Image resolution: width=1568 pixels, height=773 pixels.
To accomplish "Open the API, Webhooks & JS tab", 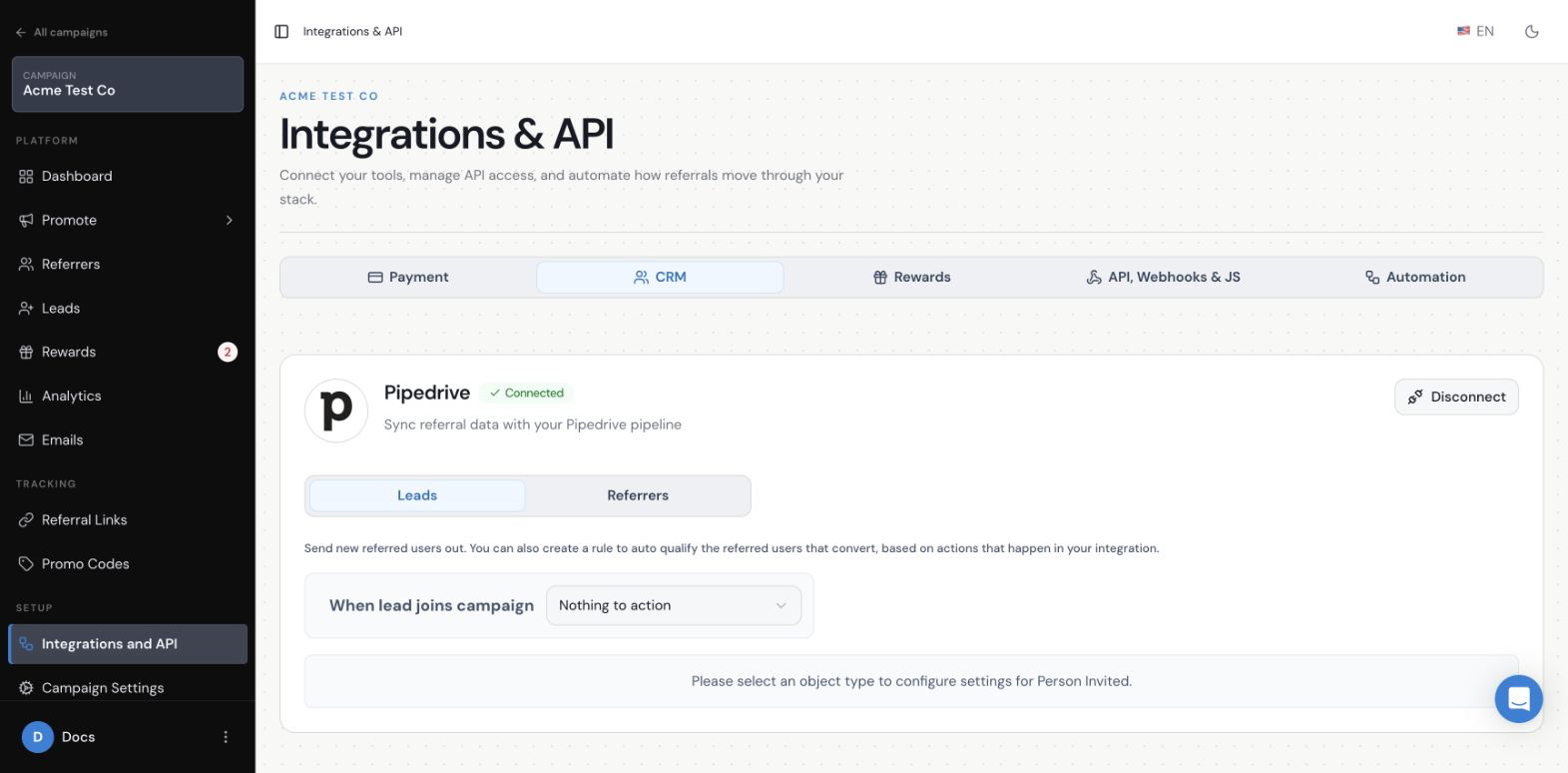I will [1163, 277].
